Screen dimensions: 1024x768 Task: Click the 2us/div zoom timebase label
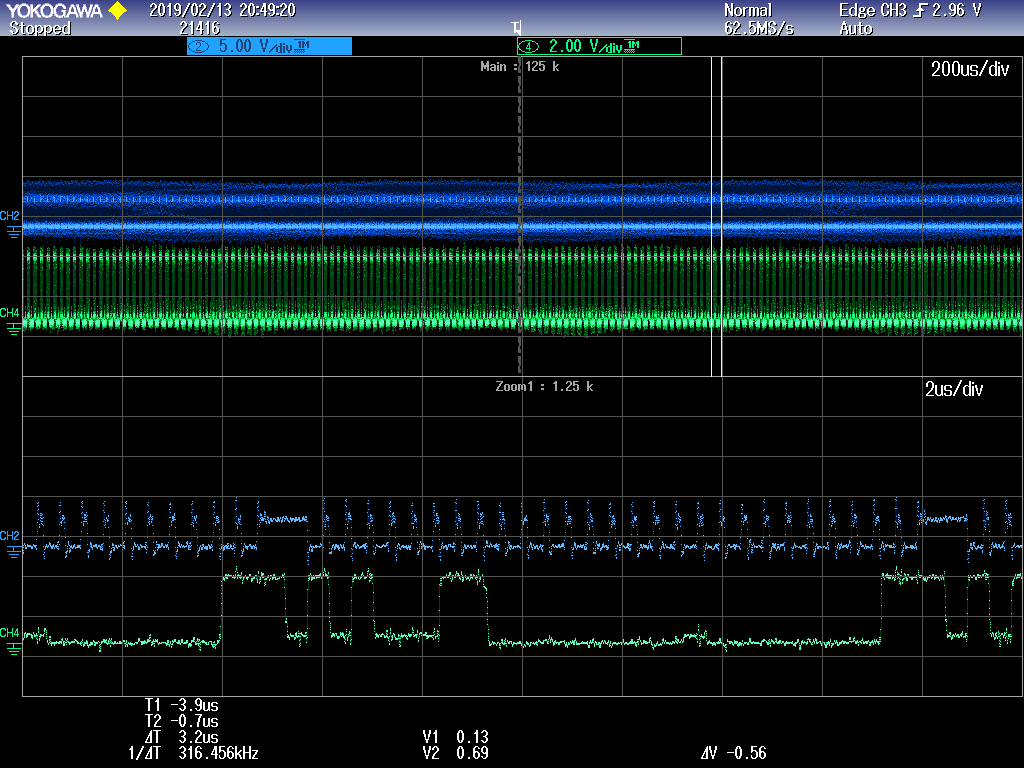953,389
